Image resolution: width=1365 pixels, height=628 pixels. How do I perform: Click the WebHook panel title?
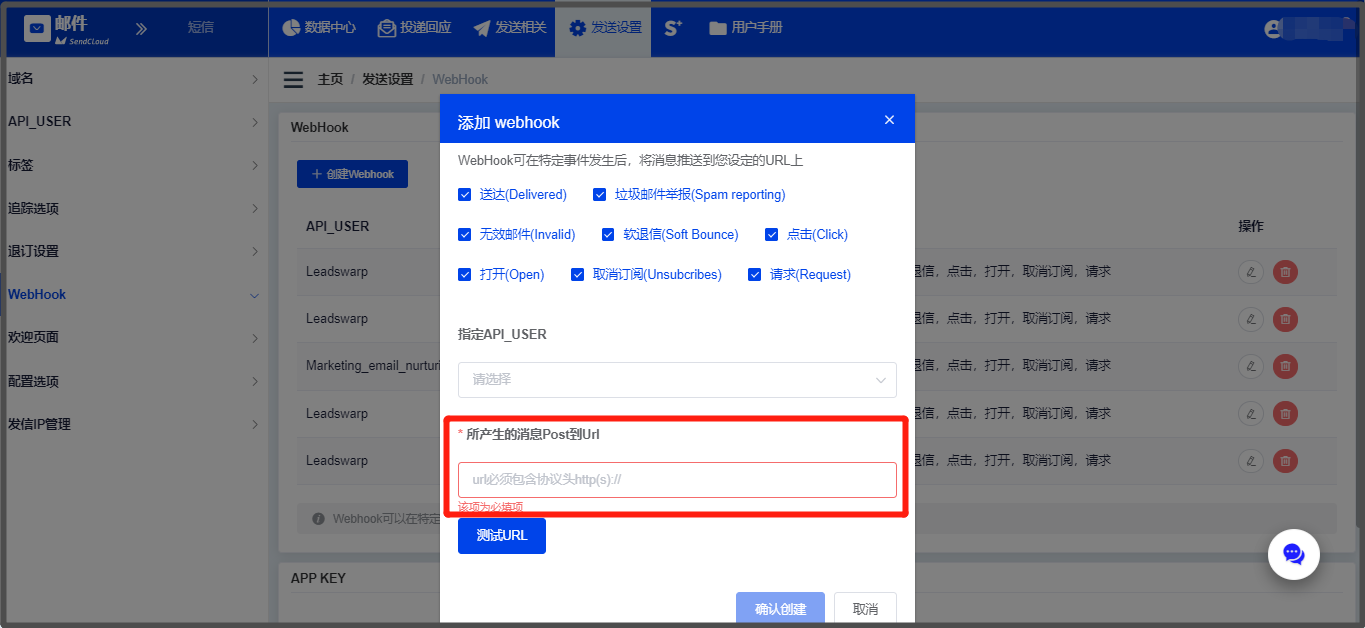pyautogui.click(x=319, y=128)
